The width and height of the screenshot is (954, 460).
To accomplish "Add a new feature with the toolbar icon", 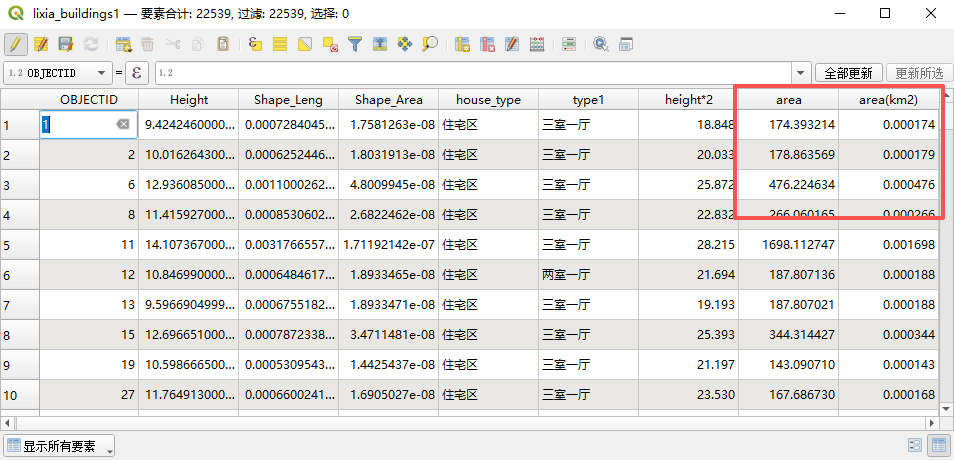I will pos(124,44).
